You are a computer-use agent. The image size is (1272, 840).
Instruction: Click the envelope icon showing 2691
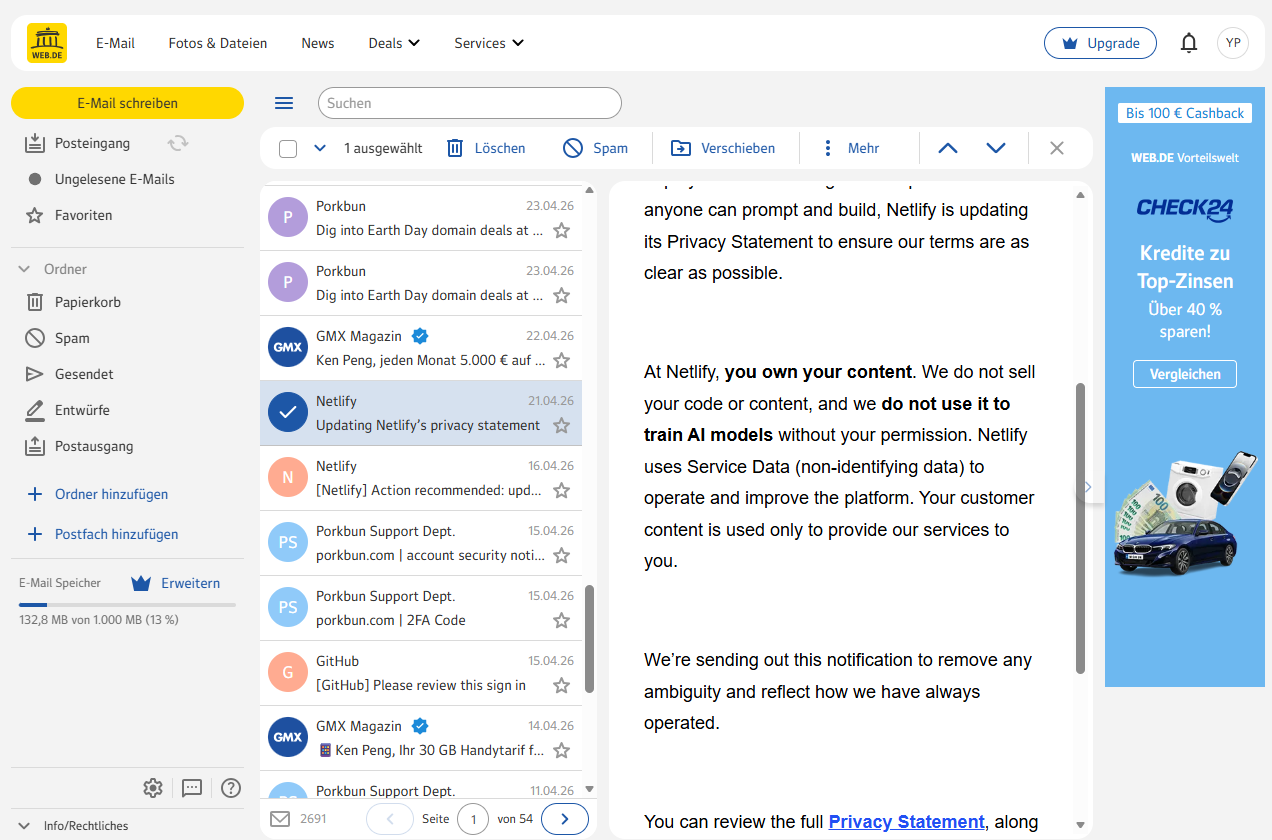pyautogui.click(x=280, y=819)
